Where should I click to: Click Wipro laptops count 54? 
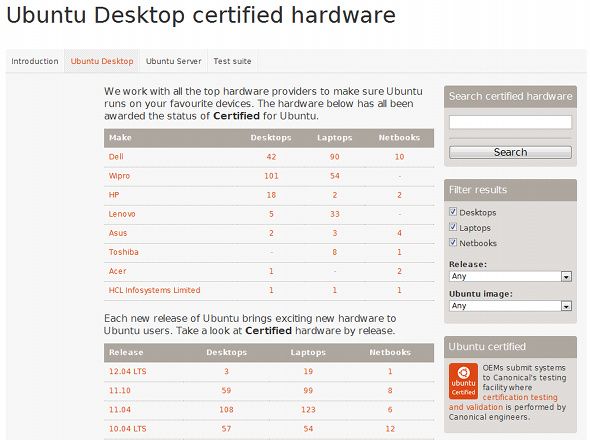point(335,176)
